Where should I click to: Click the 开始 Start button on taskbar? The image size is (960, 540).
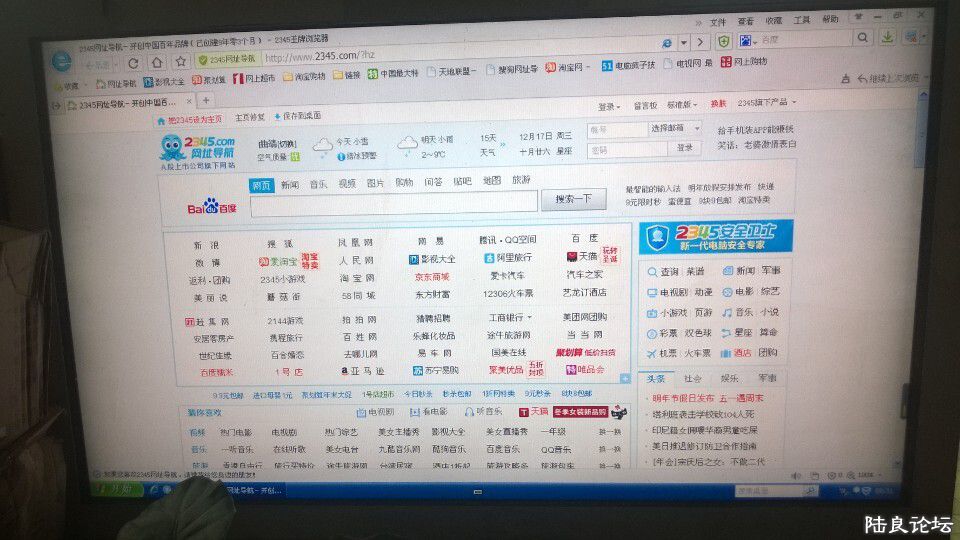click(117, 489)
